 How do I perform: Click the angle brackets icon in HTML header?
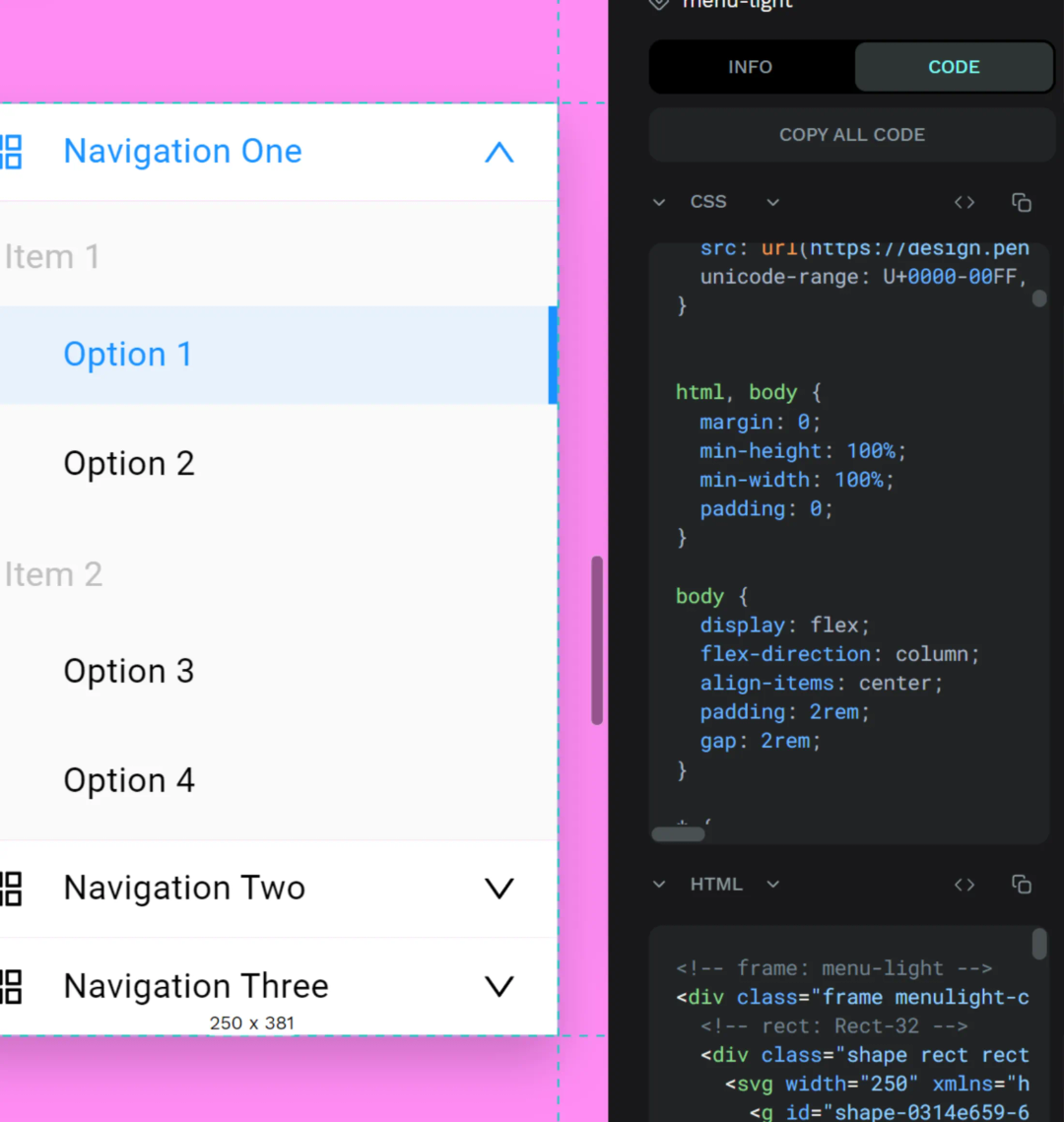coord(964,885)
